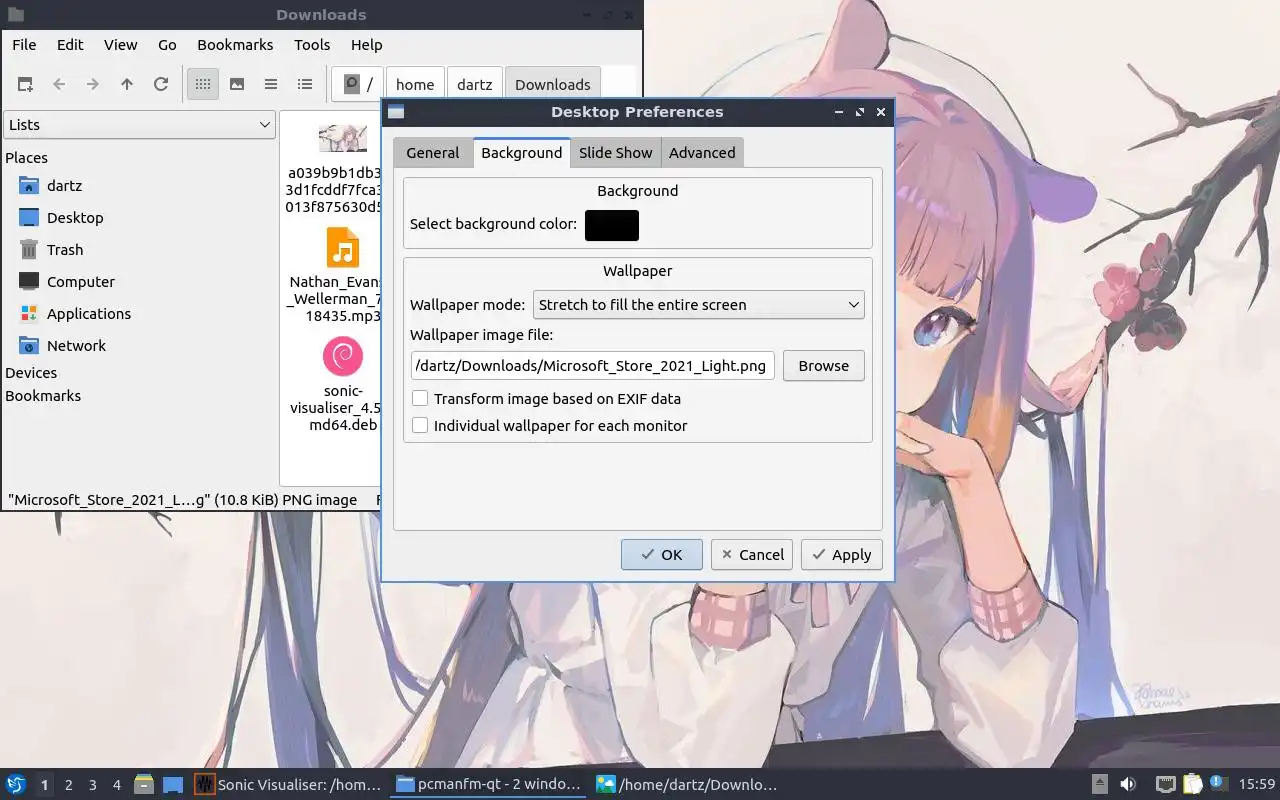Switch to Sonic Visualiser taskbar window
The width and height of the screenshot is (1280, 800).
tap(289, 785)
